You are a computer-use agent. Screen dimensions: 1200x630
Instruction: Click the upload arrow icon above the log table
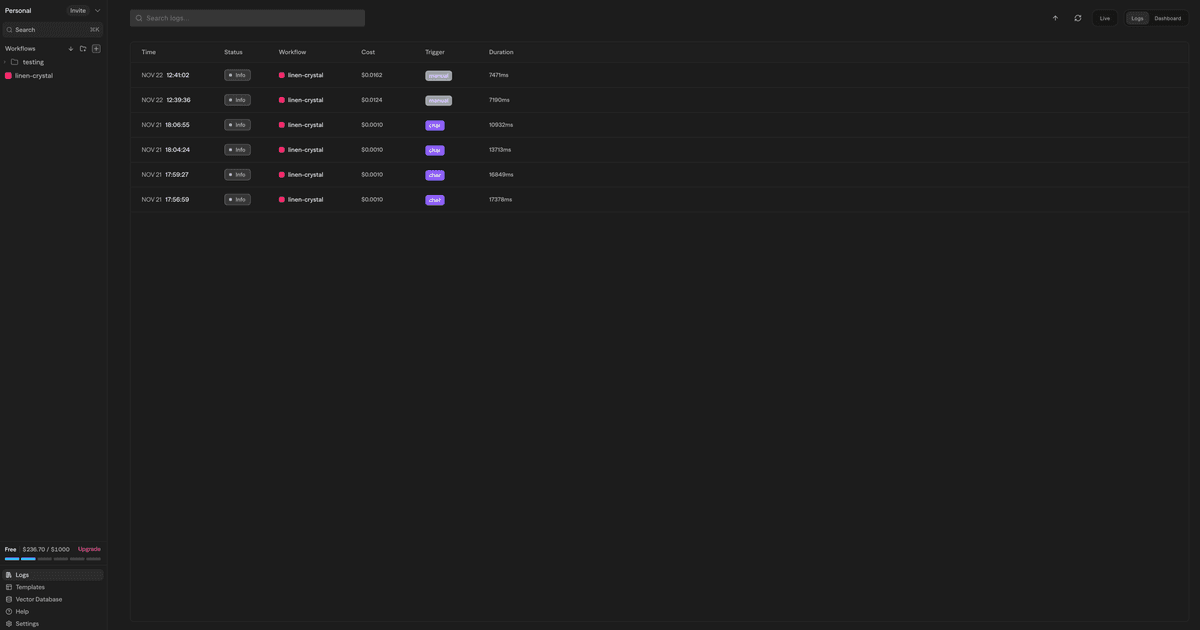click(x=1055, y=18)
